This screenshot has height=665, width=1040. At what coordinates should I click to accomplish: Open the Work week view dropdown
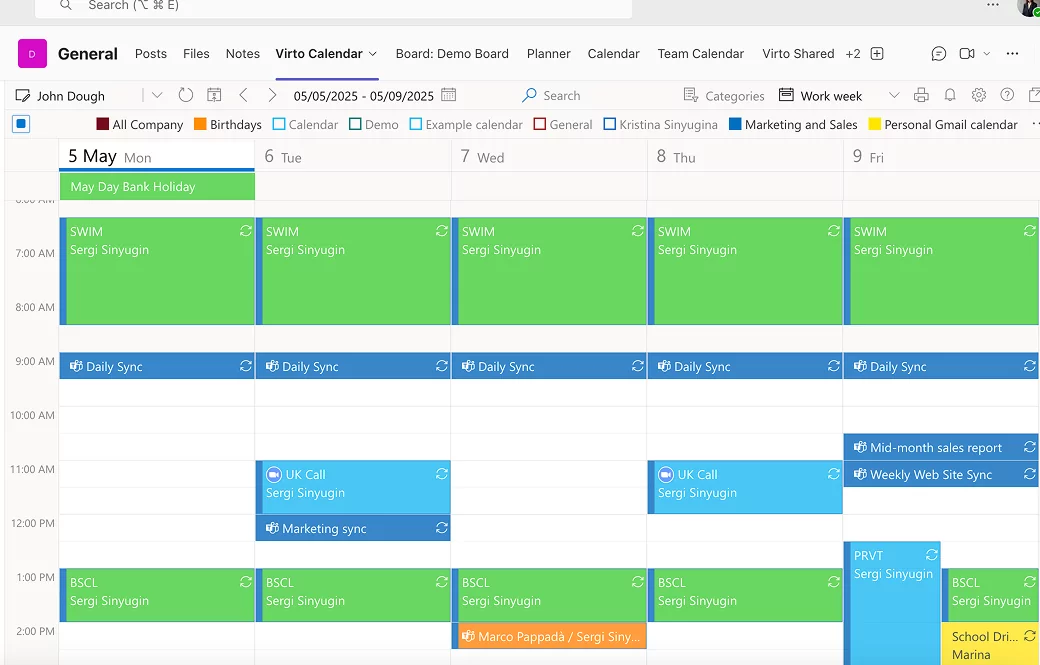tap(894, 95)
